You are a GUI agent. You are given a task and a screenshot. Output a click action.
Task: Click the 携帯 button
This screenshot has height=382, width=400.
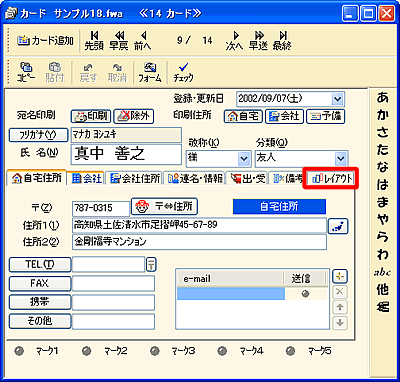(40, 302)
